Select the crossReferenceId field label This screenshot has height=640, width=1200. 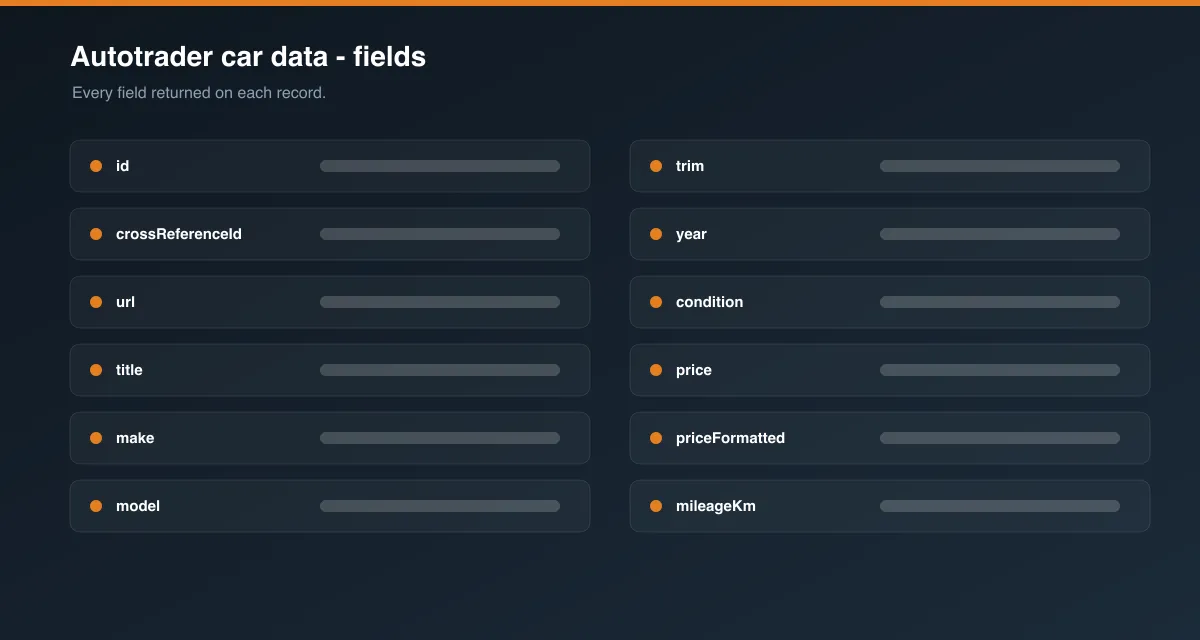(179, 234)
